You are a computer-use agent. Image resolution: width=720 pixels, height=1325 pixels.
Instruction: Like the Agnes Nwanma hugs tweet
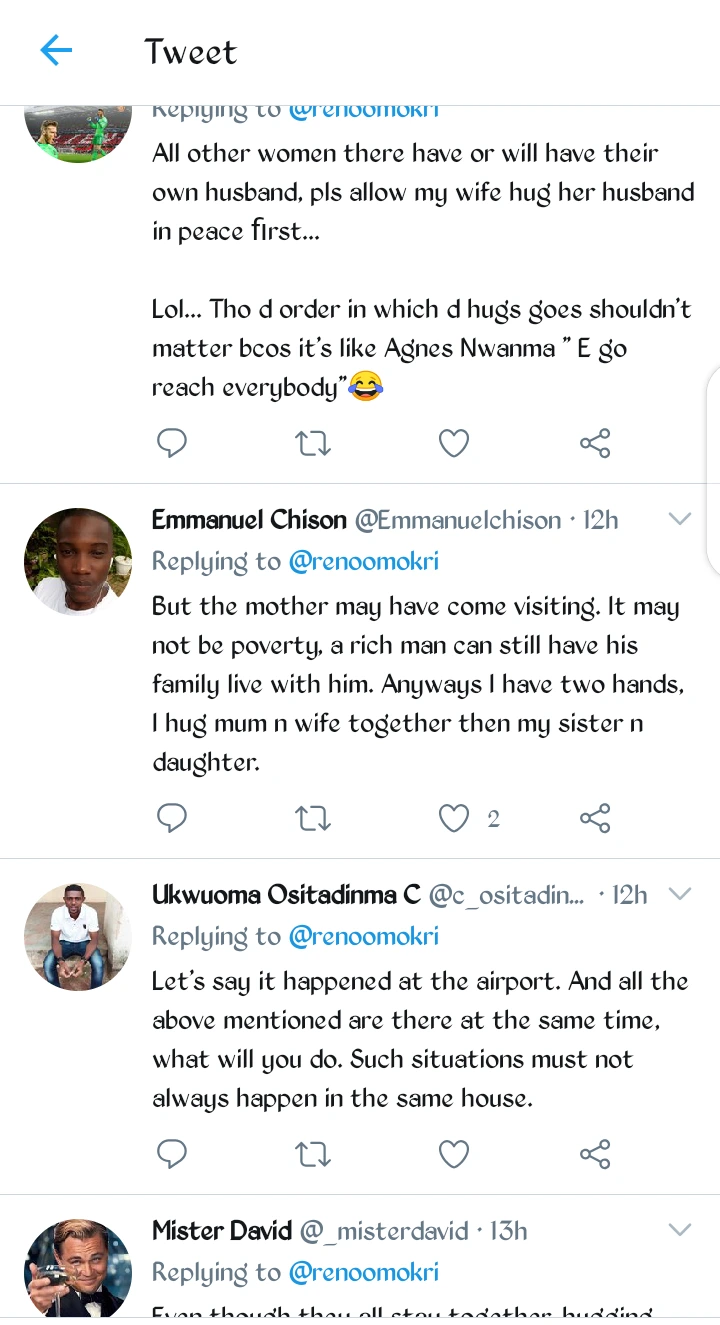[x=454, y=443]
